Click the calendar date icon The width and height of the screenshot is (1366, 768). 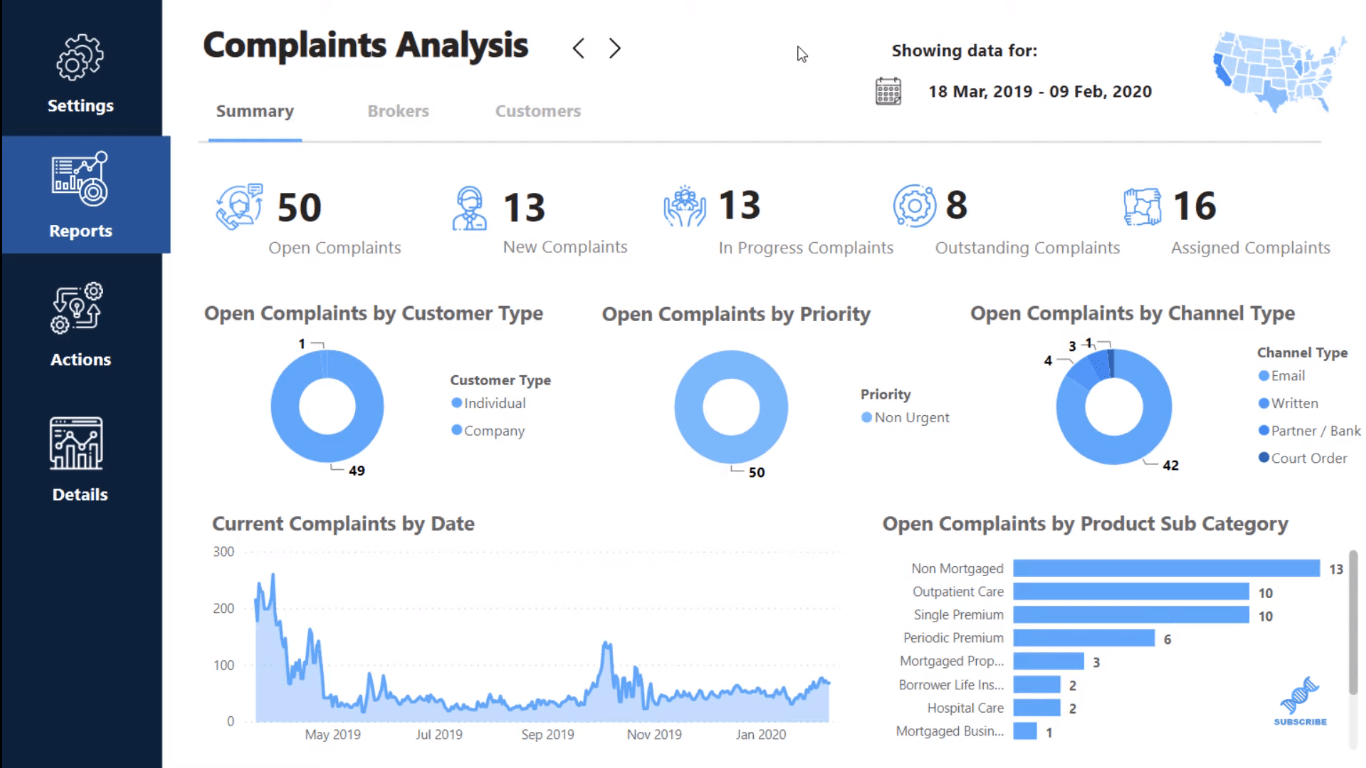tap(888, 91)
